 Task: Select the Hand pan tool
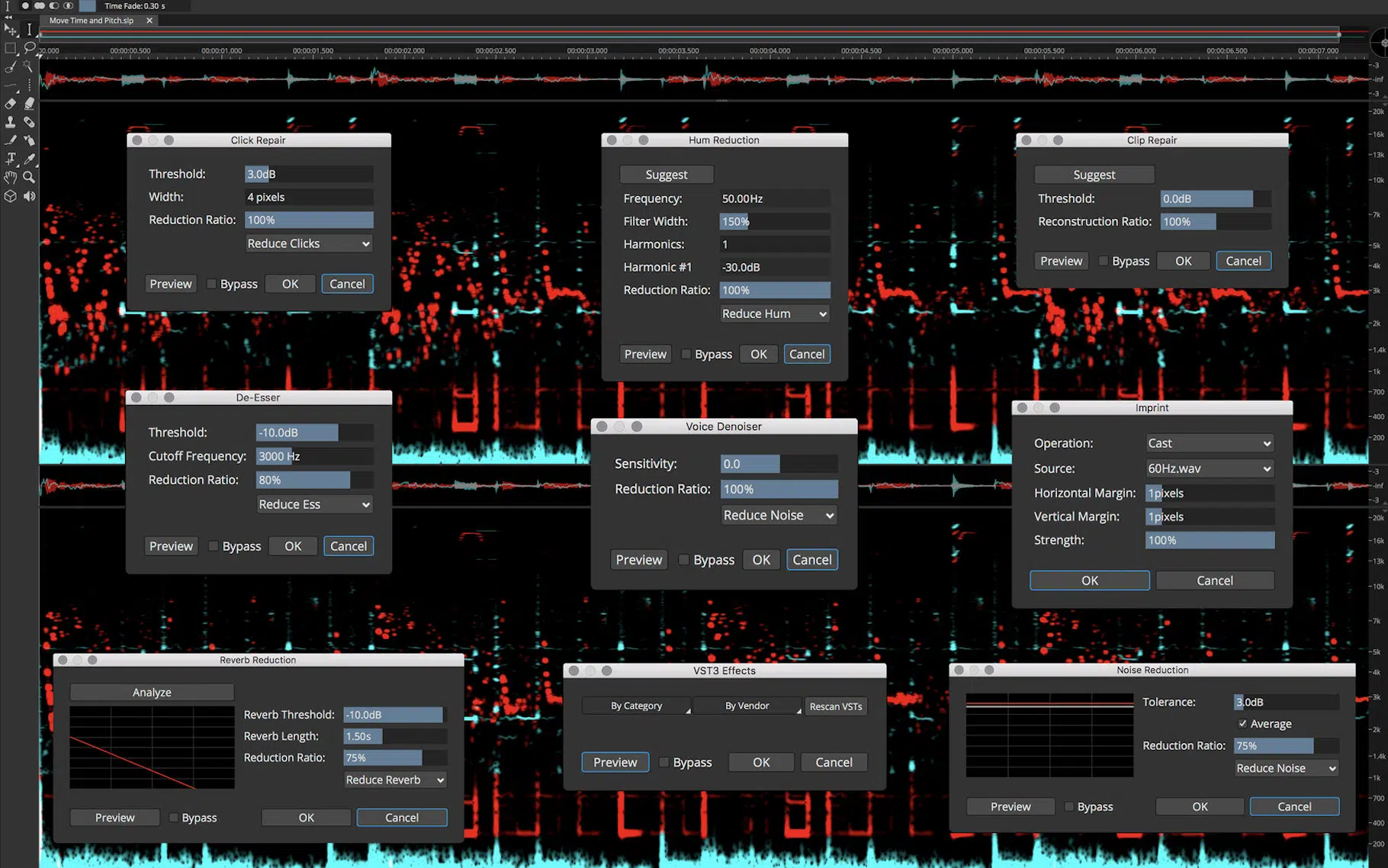[11, 177]
